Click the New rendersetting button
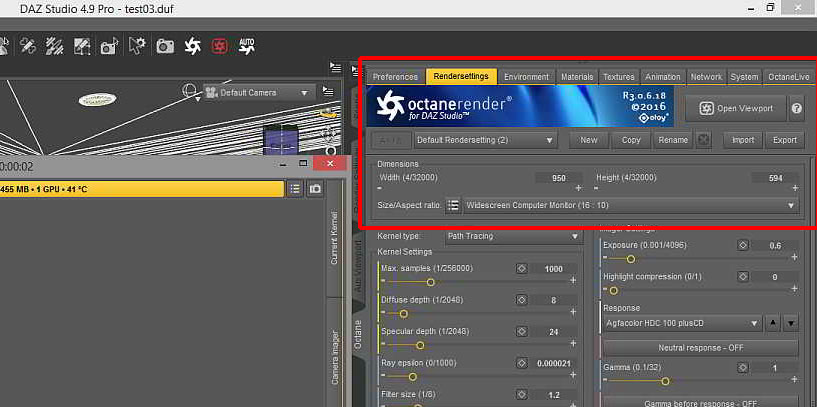Image resolution: width=817 pixels, height=407 pixels. 589,140
